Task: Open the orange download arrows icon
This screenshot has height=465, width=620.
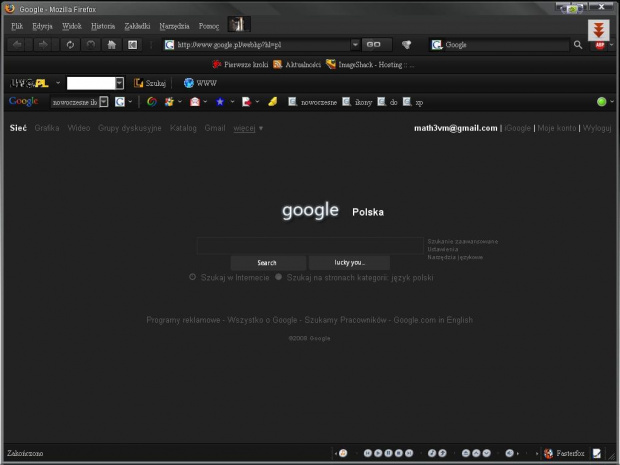Action: tap(599, 30)
